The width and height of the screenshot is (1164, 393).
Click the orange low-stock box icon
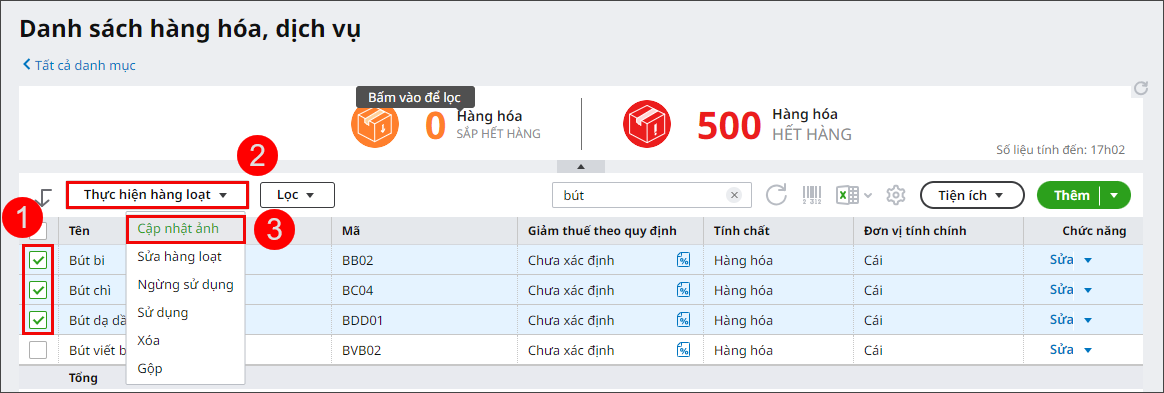point(373,124)
